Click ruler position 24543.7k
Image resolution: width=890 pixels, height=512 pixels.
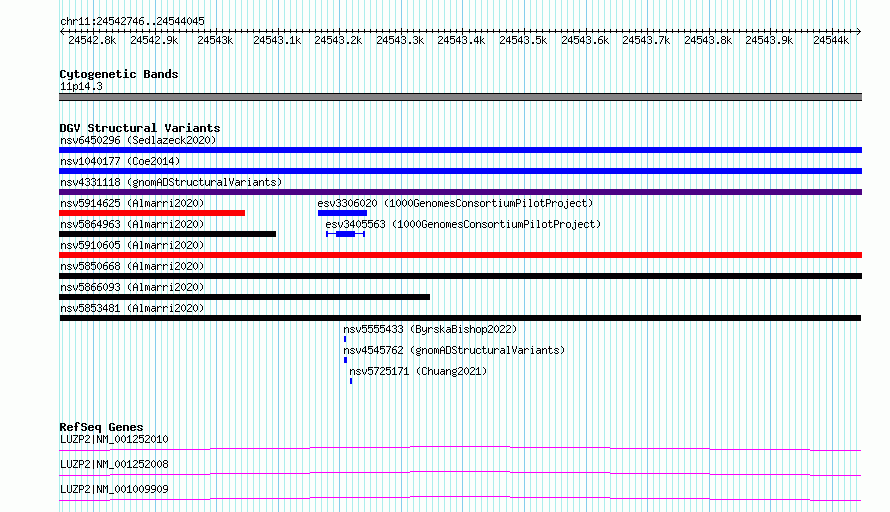coord(646,40)
